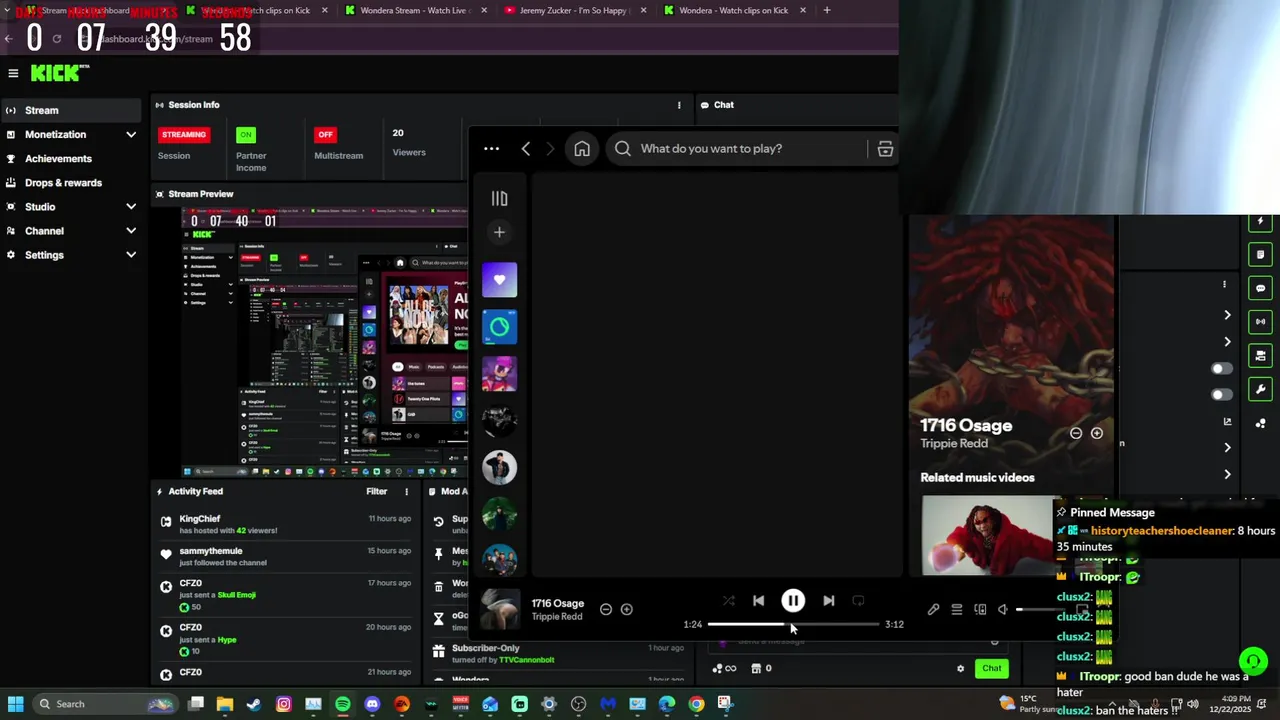Screen dimensions: 1280x720
Task: Create a new playlist with plus button
Action: 499,232
